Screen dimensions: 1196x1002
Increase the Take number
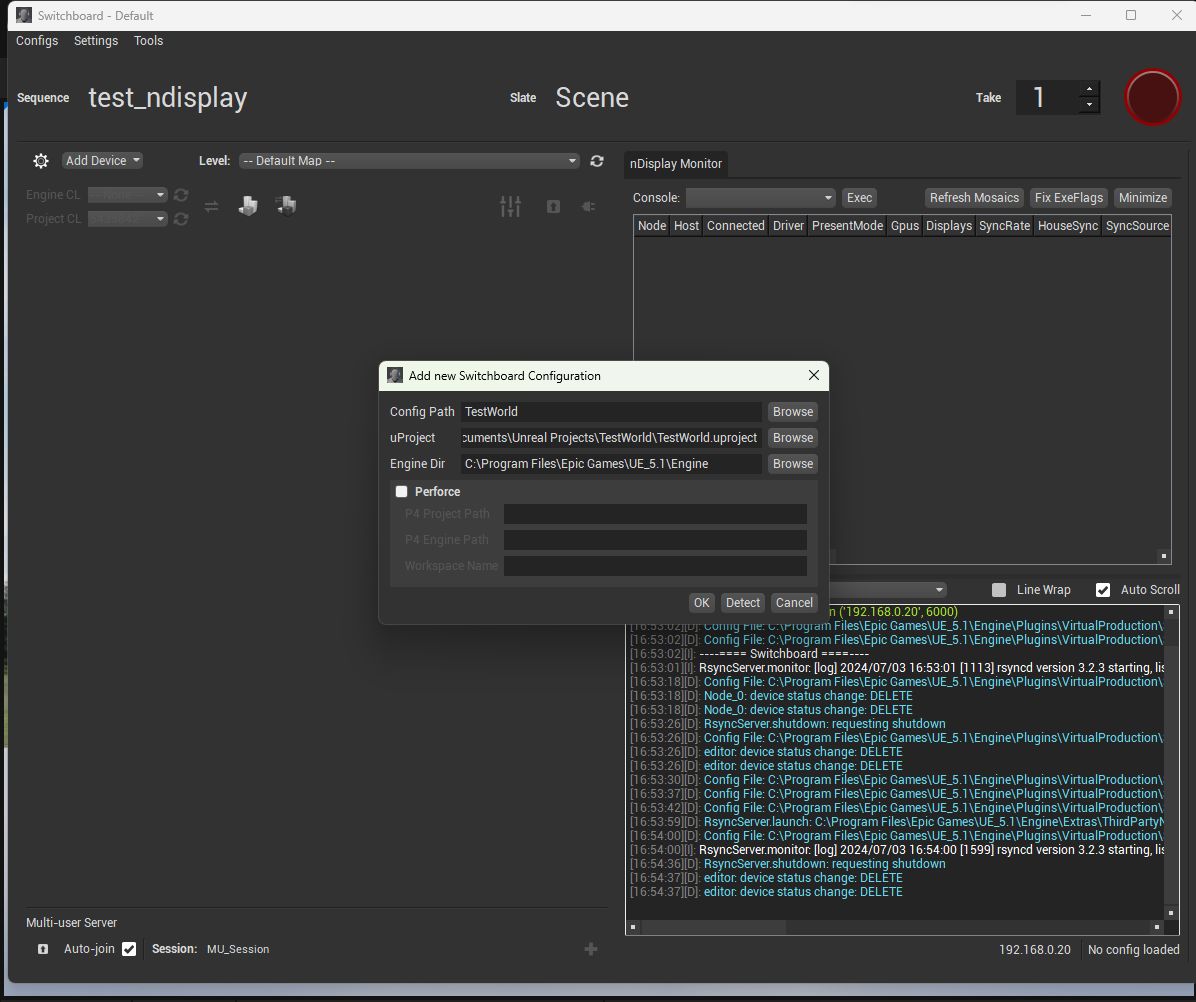1089,89
